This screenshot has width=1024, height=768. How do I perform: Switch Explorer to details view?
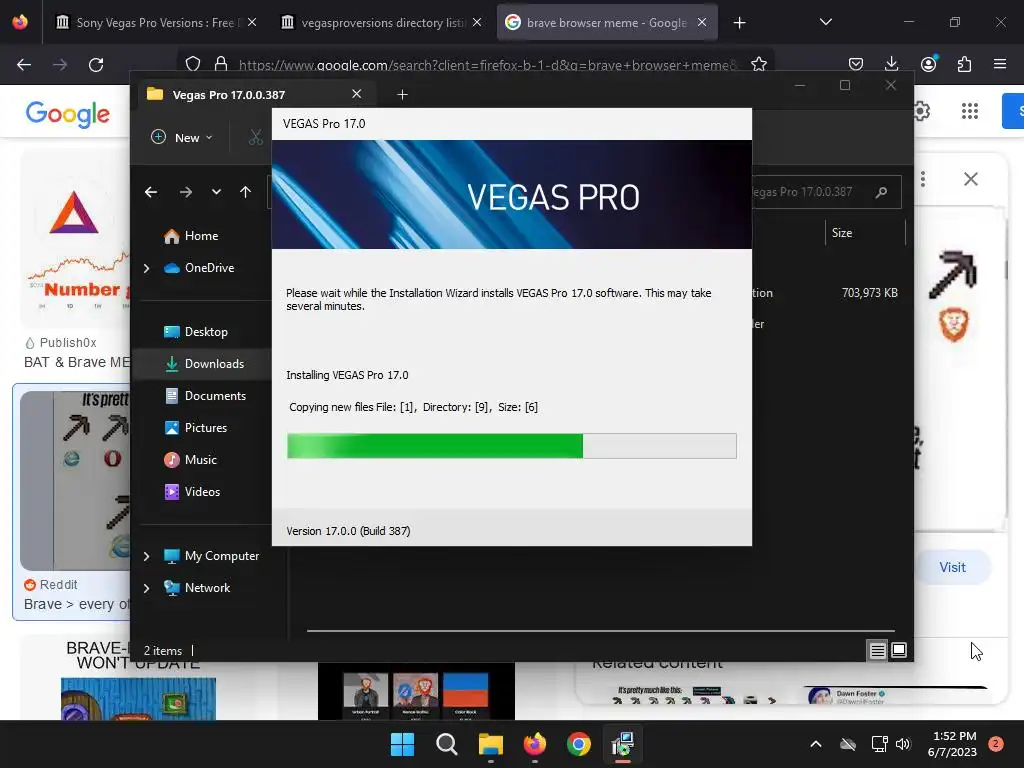pos(877,650)
